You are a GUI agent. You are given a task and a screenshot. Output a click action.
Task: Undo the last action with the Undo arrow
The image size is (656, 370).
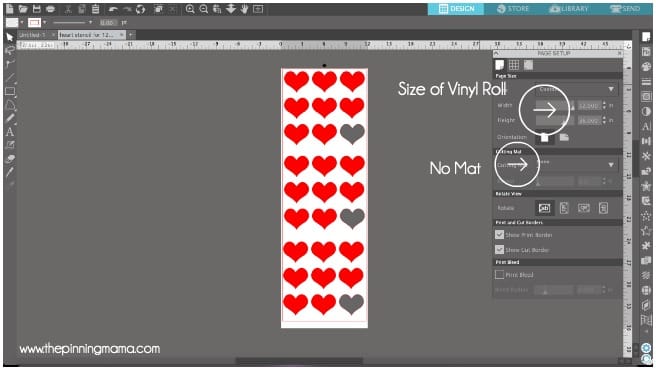click(113, 9)
